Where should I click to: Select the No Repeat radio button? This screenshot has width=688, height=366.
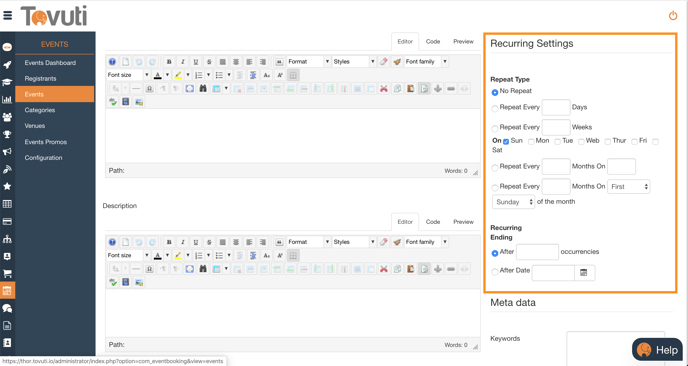coord(495,92)
